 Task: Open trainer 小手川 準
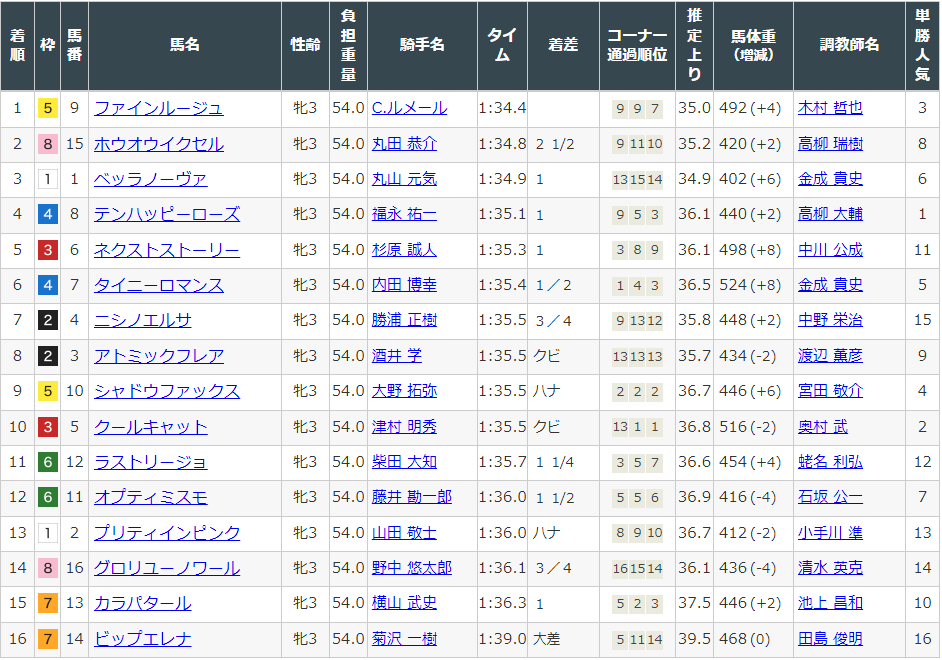(x=830, y=533)
